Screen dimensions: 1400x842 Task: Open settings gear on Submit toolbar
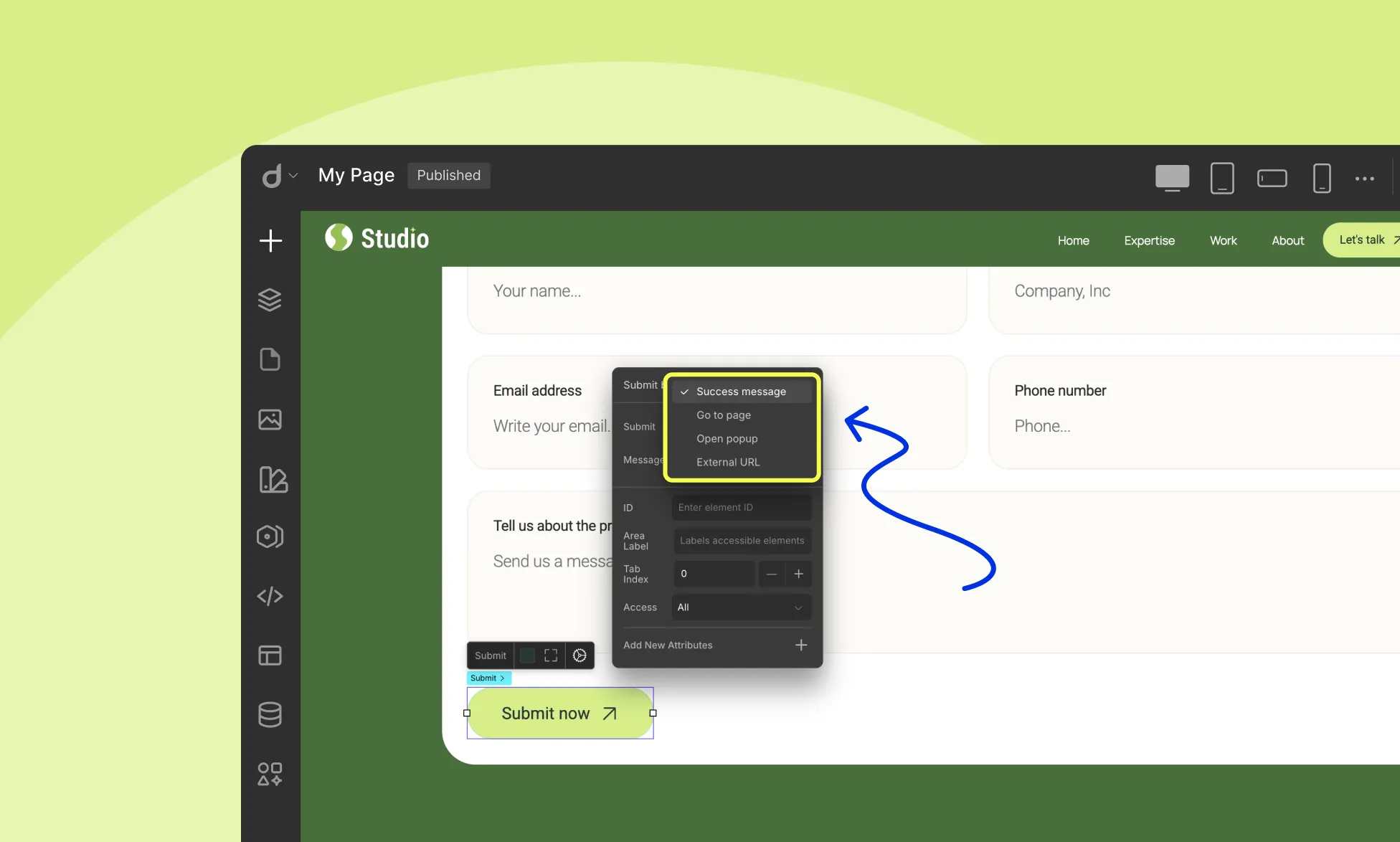click(580, 656)
